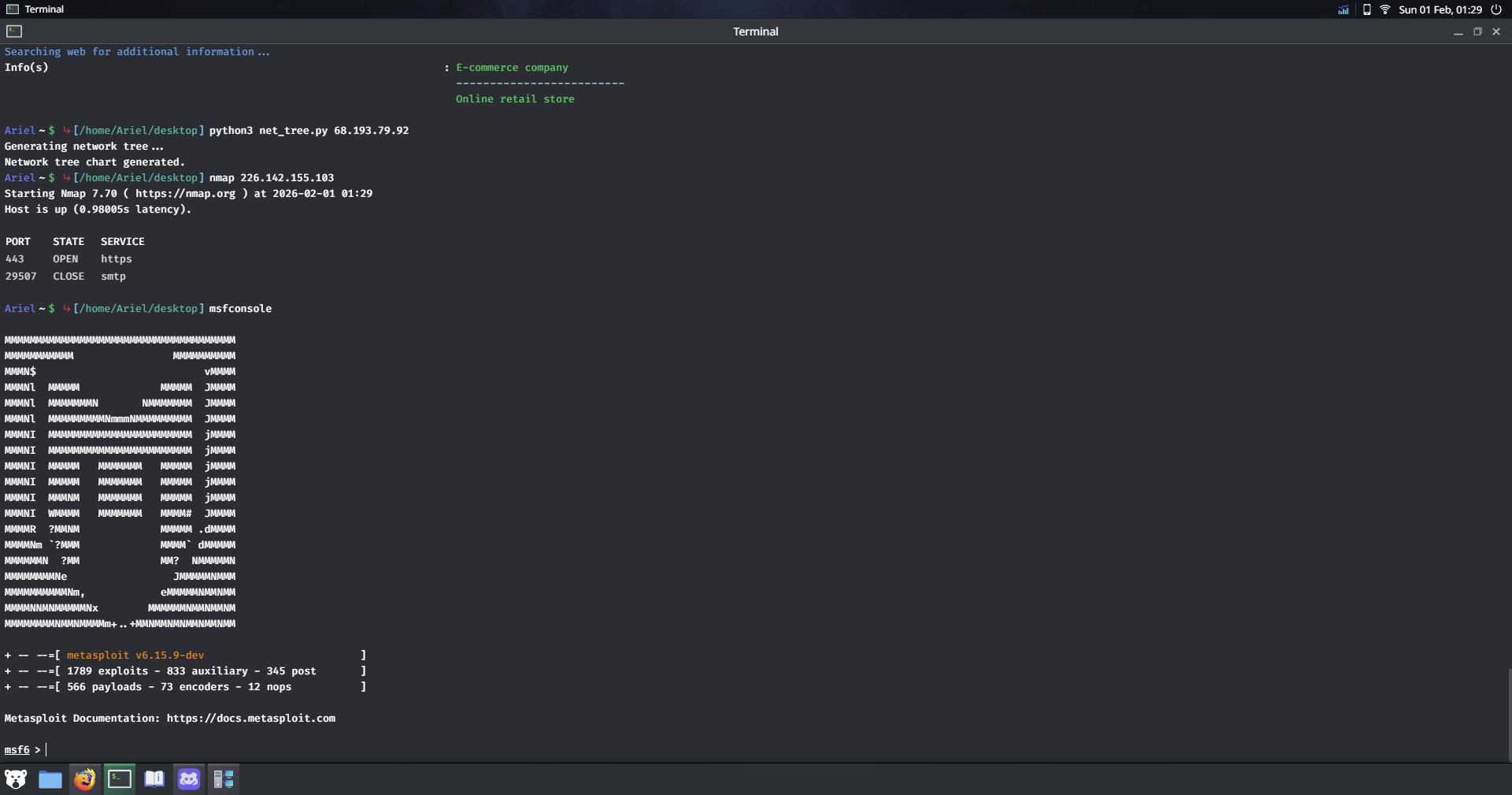Screen dimensions: 1512x795
Task: Open the terminal window menu icon in the title bar
Action: (14, 32)
